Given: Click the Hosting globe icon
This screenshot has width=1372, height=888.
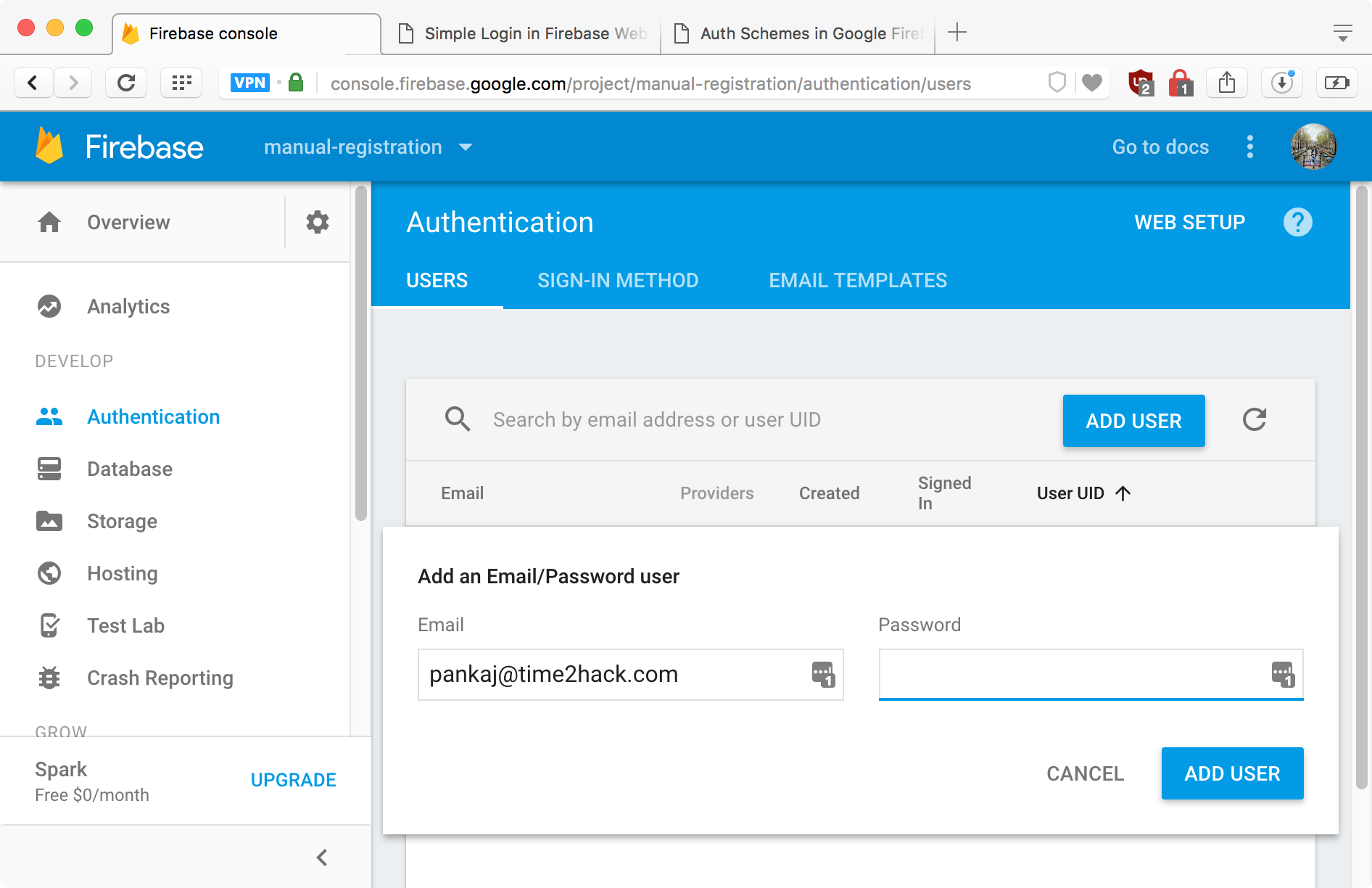Looking at the screenshot, I should coord(49,573).
